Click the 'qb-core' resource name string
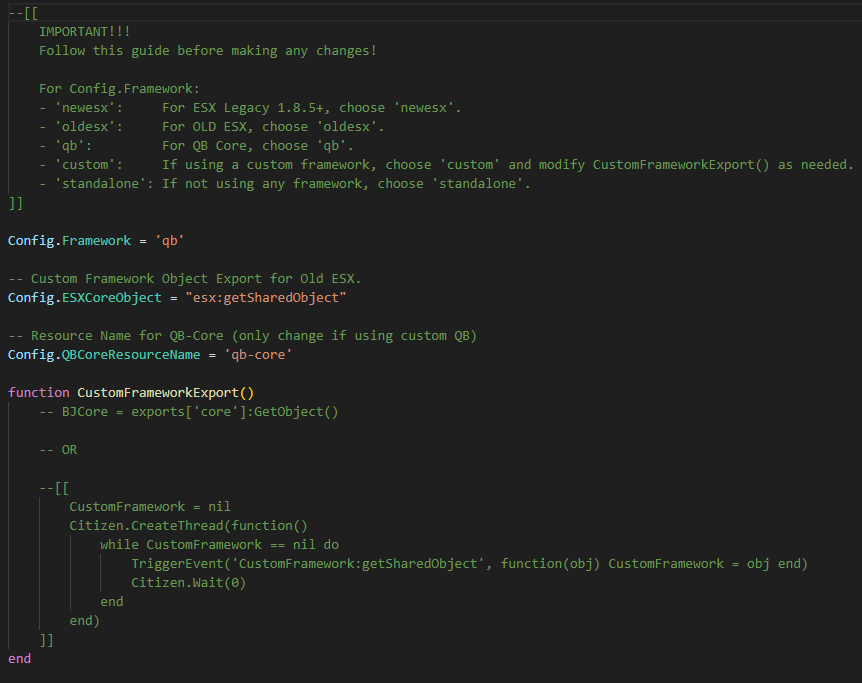This screenshot has height=683, width=862. pos(258,355)
